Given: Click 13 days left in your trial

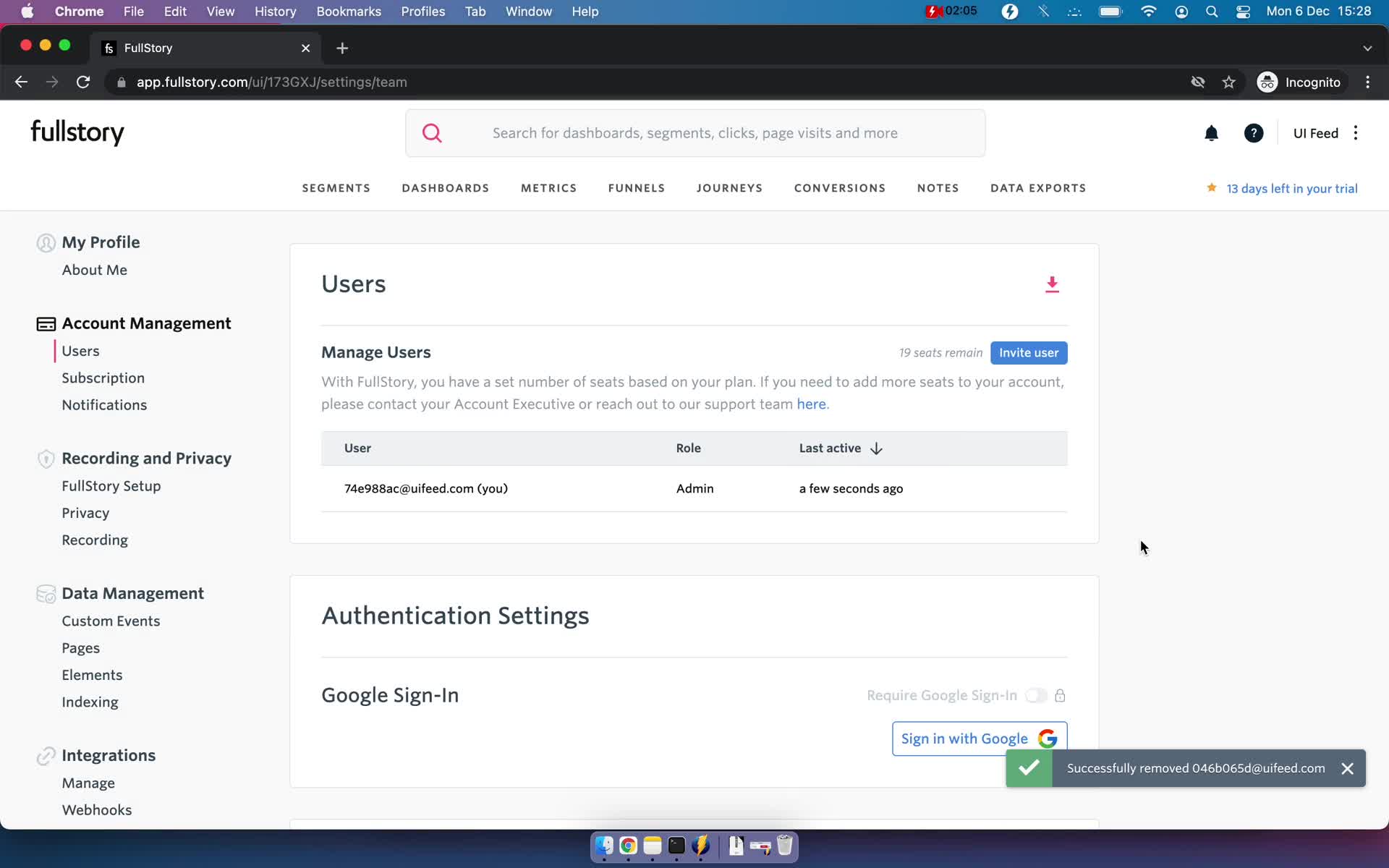Looking at the screenshot, I should pyautogui.click(x=1292, y=189).
